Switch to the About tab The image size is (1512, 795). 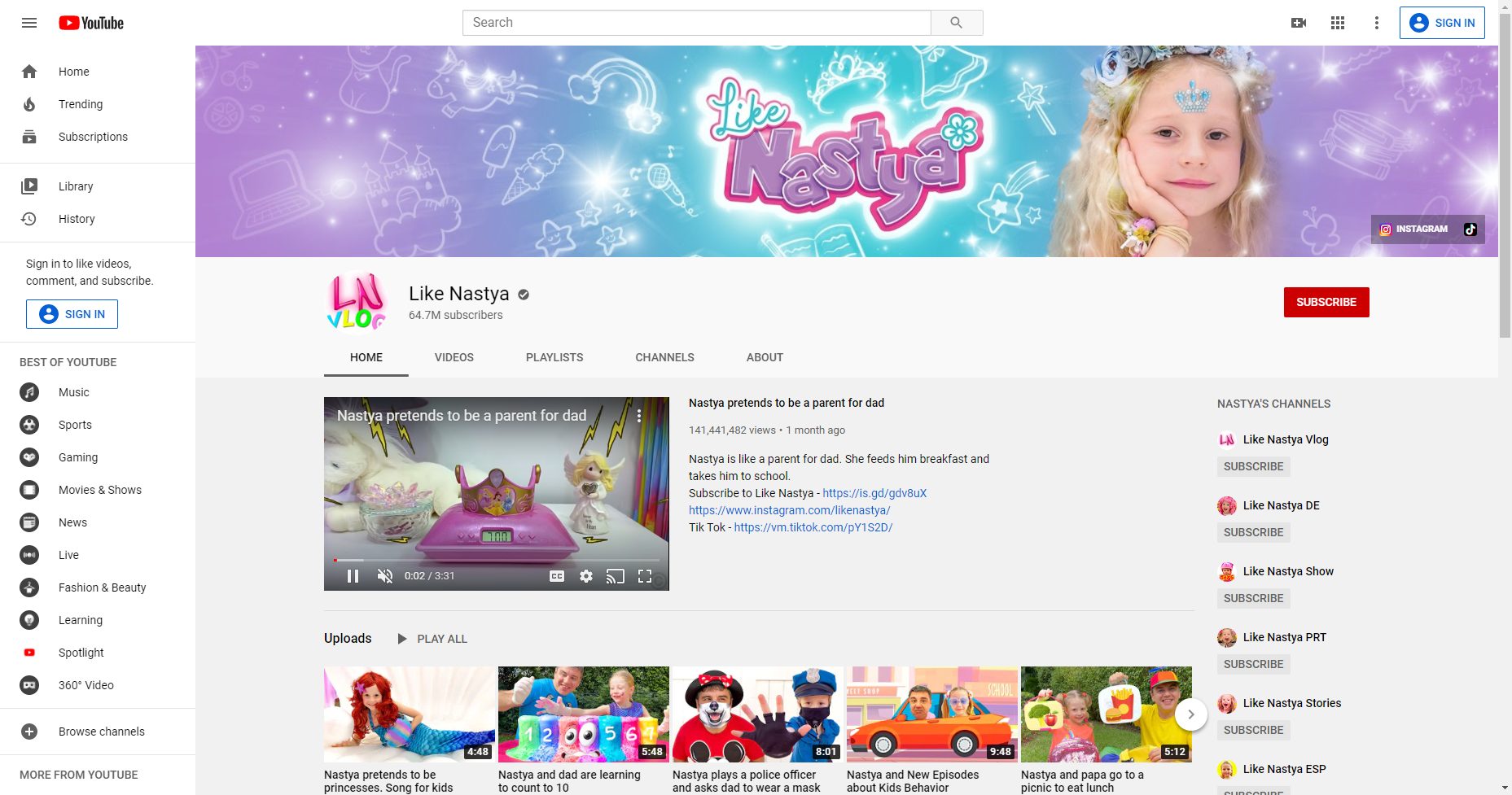[x=765, y=357]
